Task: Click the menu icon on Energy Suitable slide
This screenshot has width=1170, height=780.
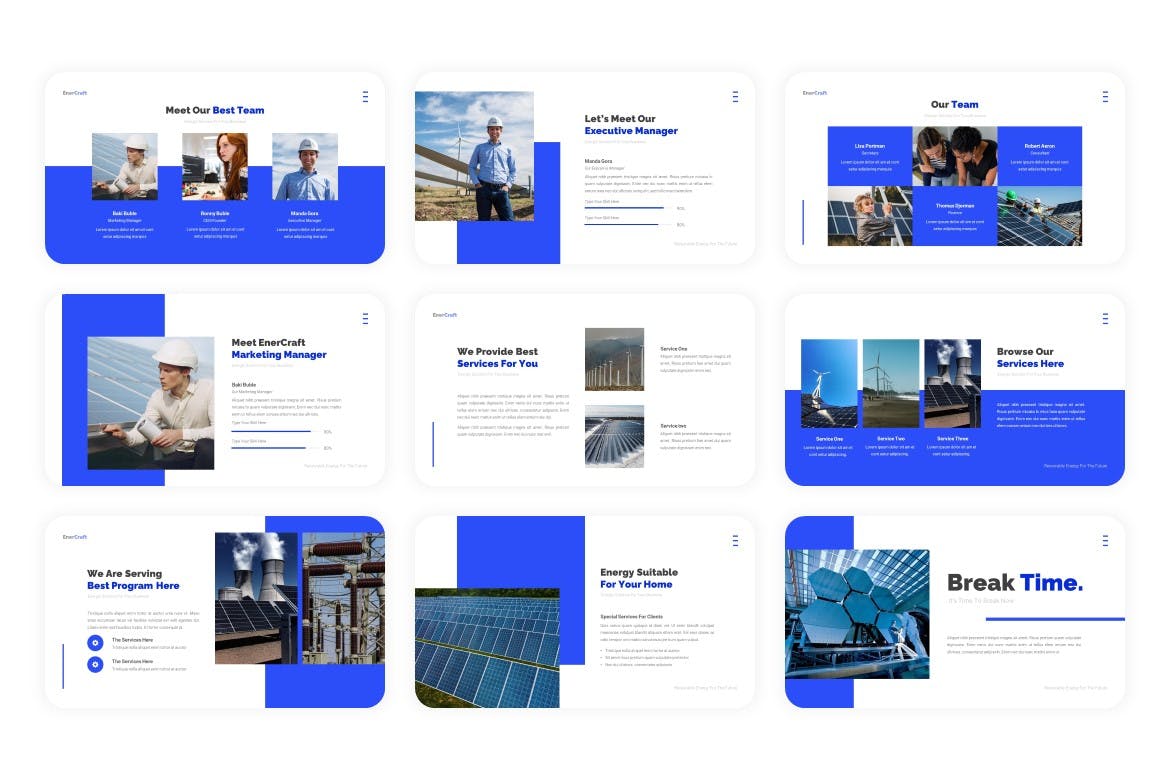Action: [x=735, y=541]
